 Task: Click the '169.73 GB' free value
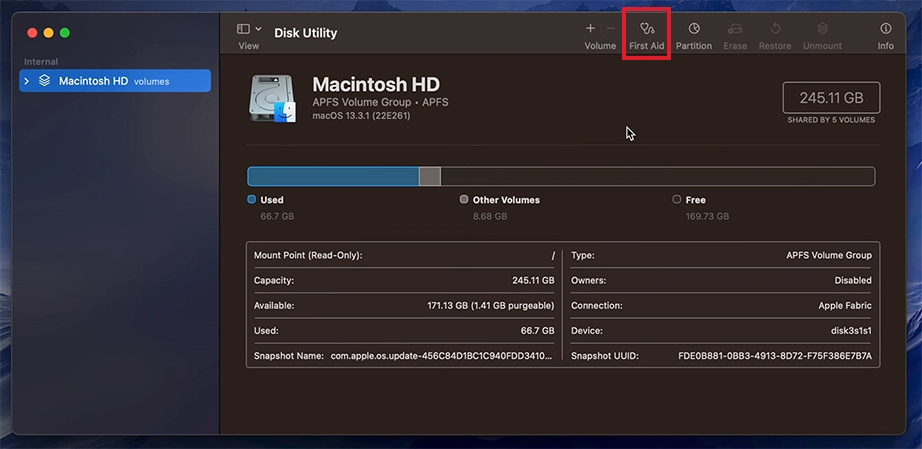tap(707, 216)
